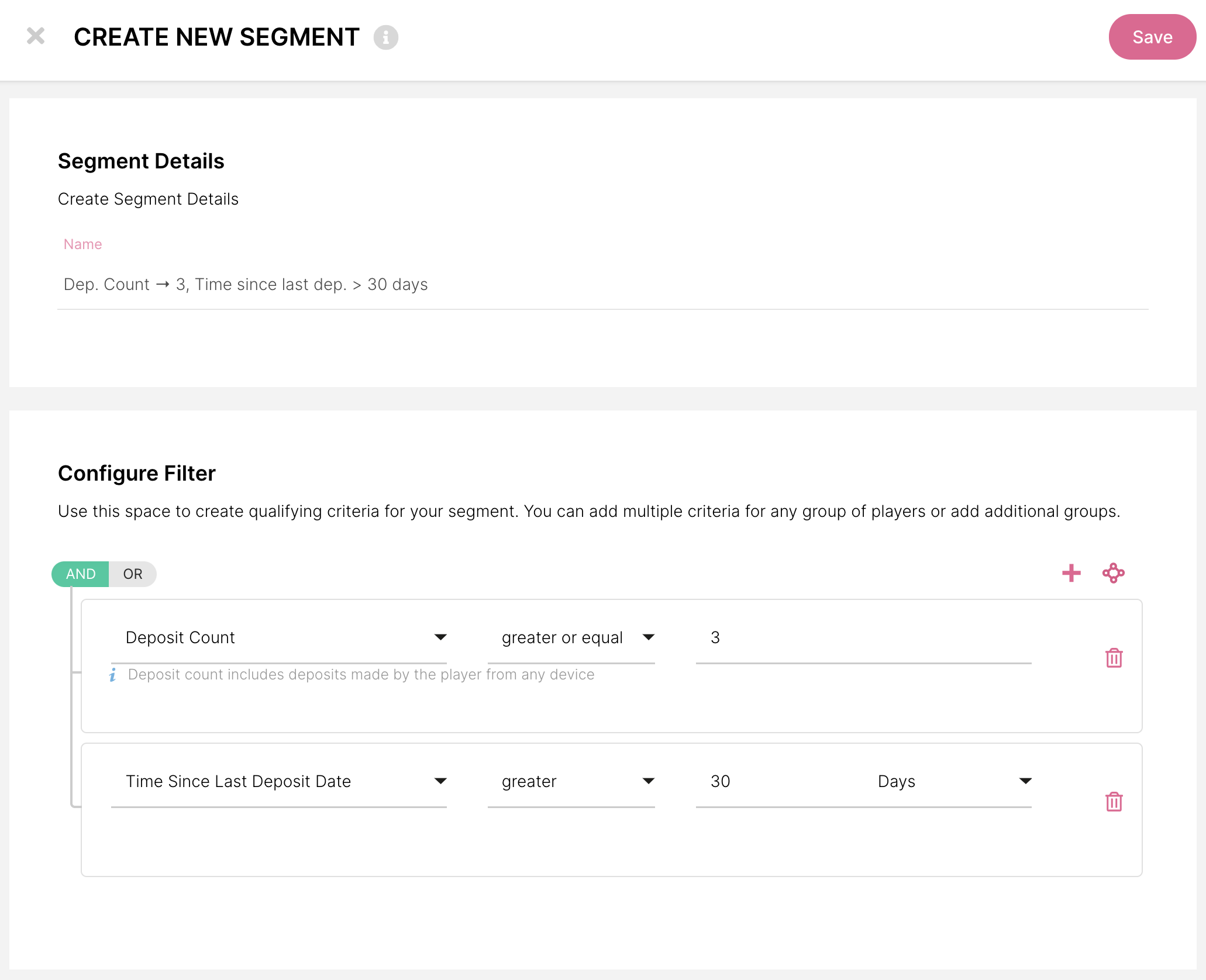Image resolution: width=1206 pixels, height=980 pixels.
Task: Open the Deposit Count field dropdown
Action: coord(279,637)
